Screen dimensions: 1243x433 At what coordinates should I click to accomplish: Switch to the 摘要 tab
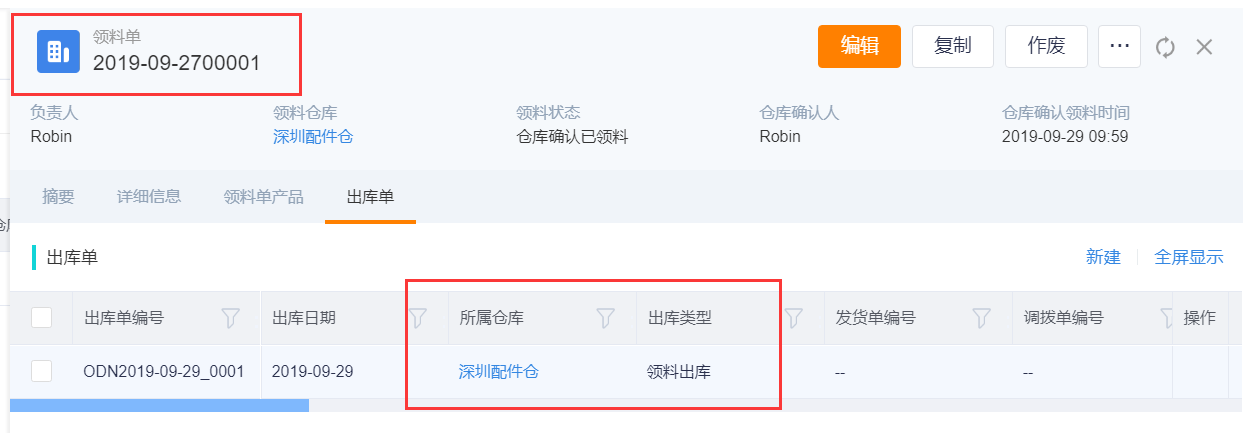pos(58,196)
